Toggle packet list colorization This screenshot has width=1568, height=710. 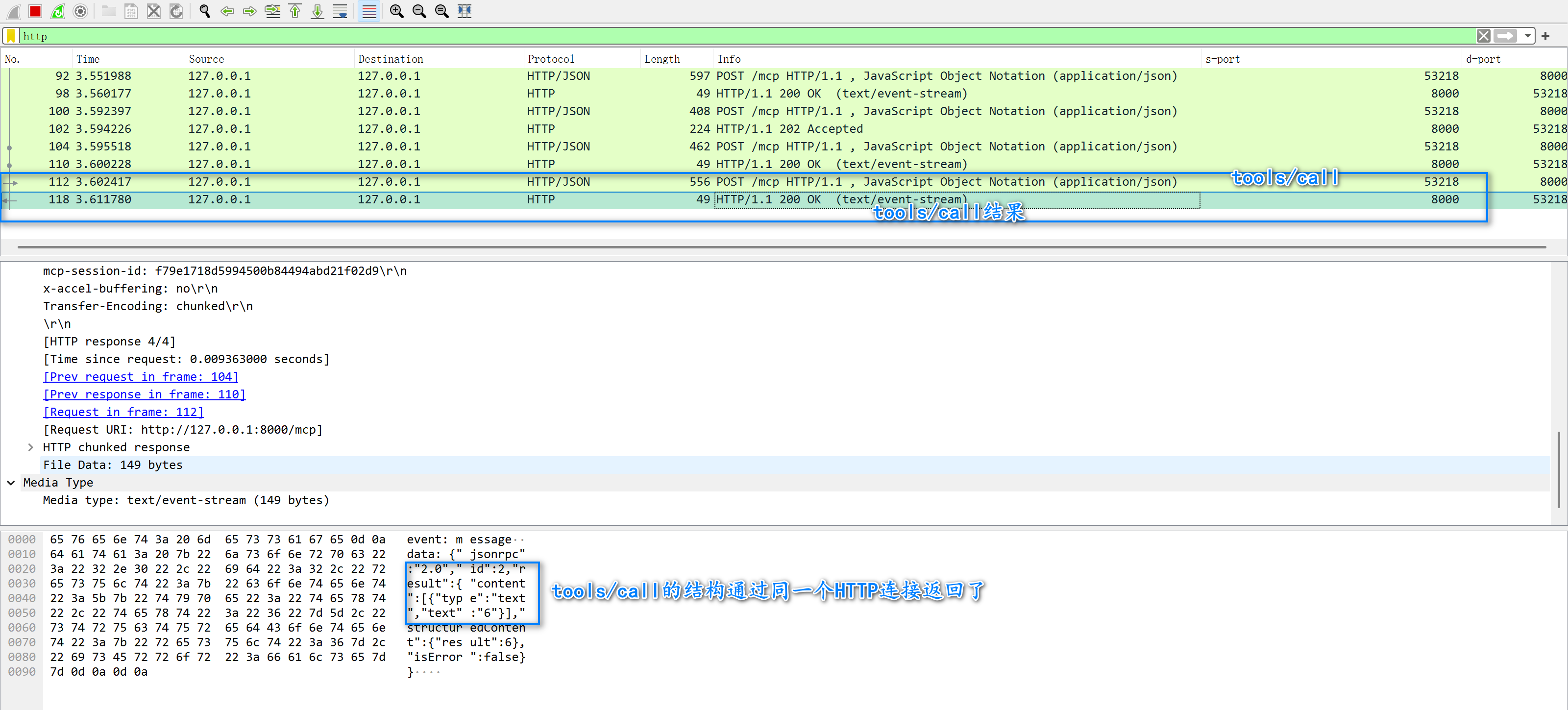pos(369,11)
